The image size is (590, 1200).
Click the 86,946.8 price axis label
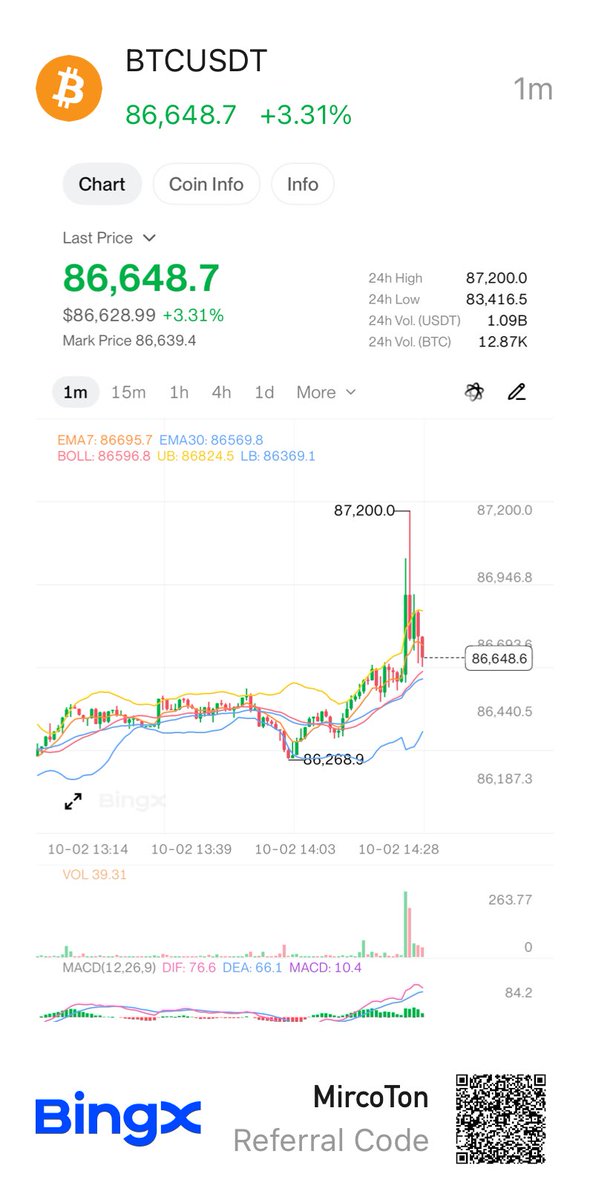(505, 577)
